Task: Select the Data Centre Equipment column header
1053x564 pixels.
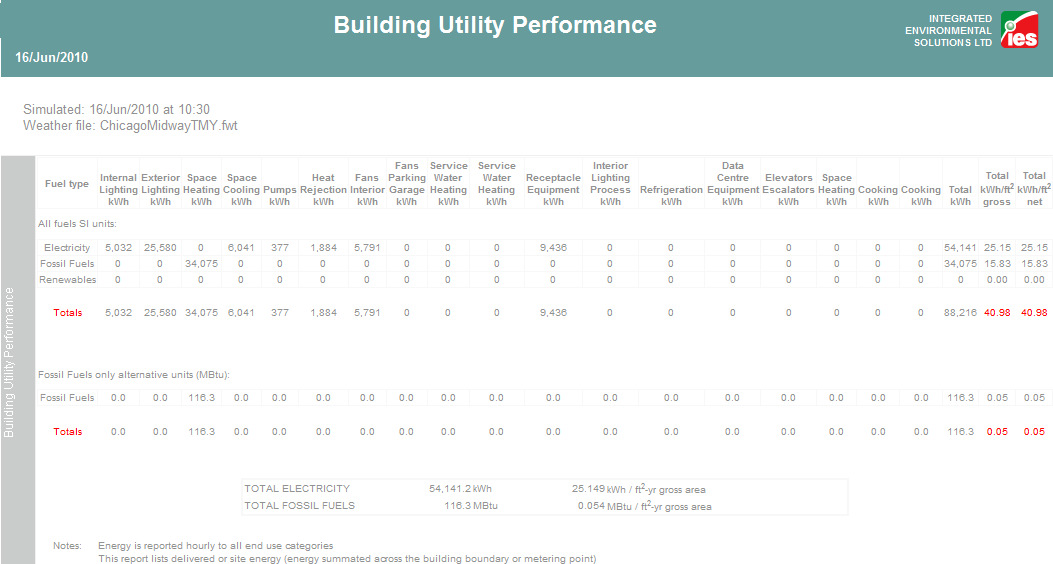Action: pos(732,183)
